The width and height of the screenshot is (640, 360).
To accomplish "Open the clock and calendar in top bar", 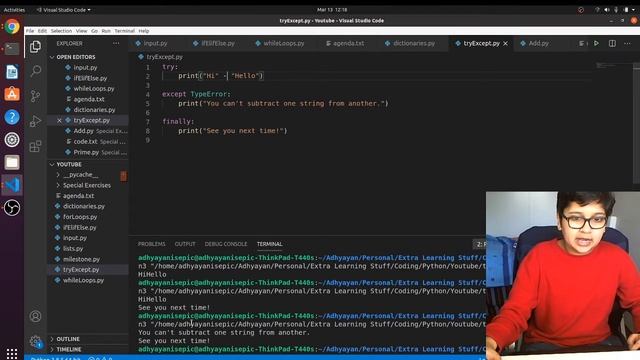I will [332, 10].
